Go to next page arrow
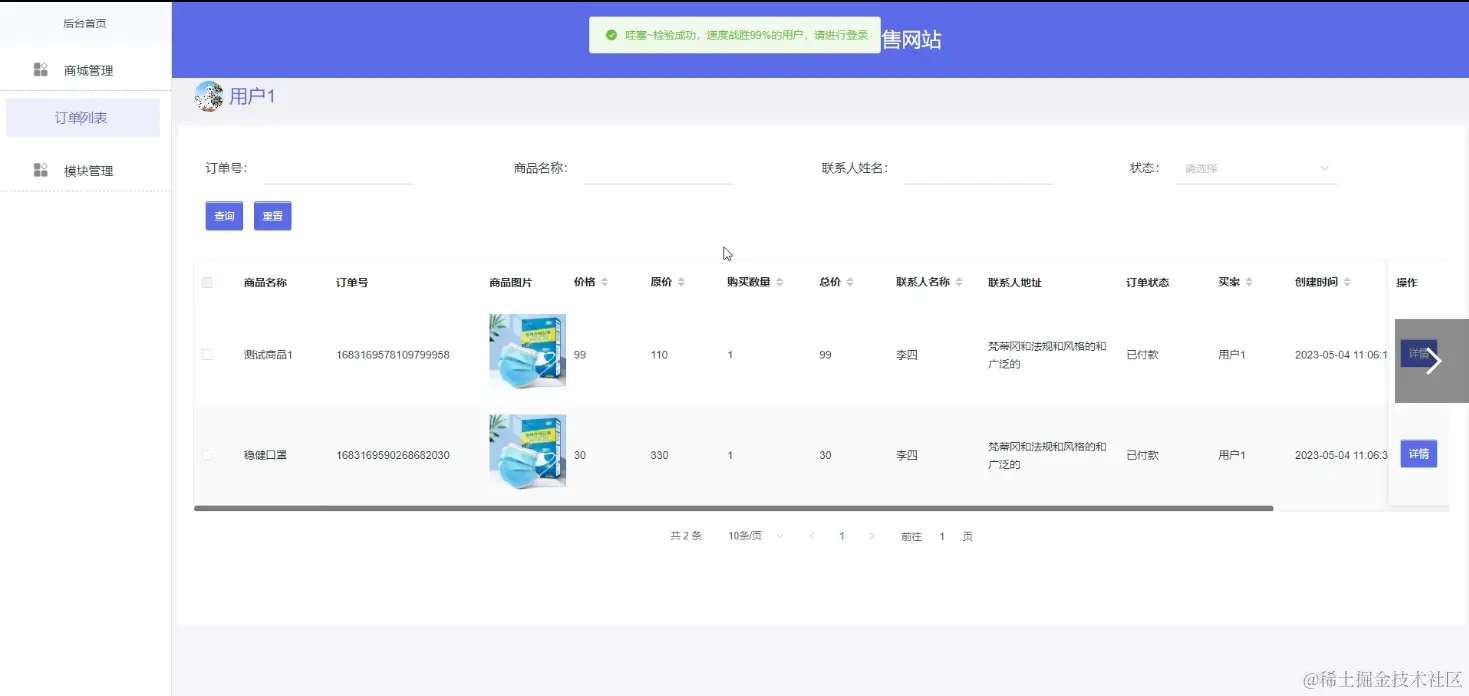 pyautogui.click(x=872, y=536)
